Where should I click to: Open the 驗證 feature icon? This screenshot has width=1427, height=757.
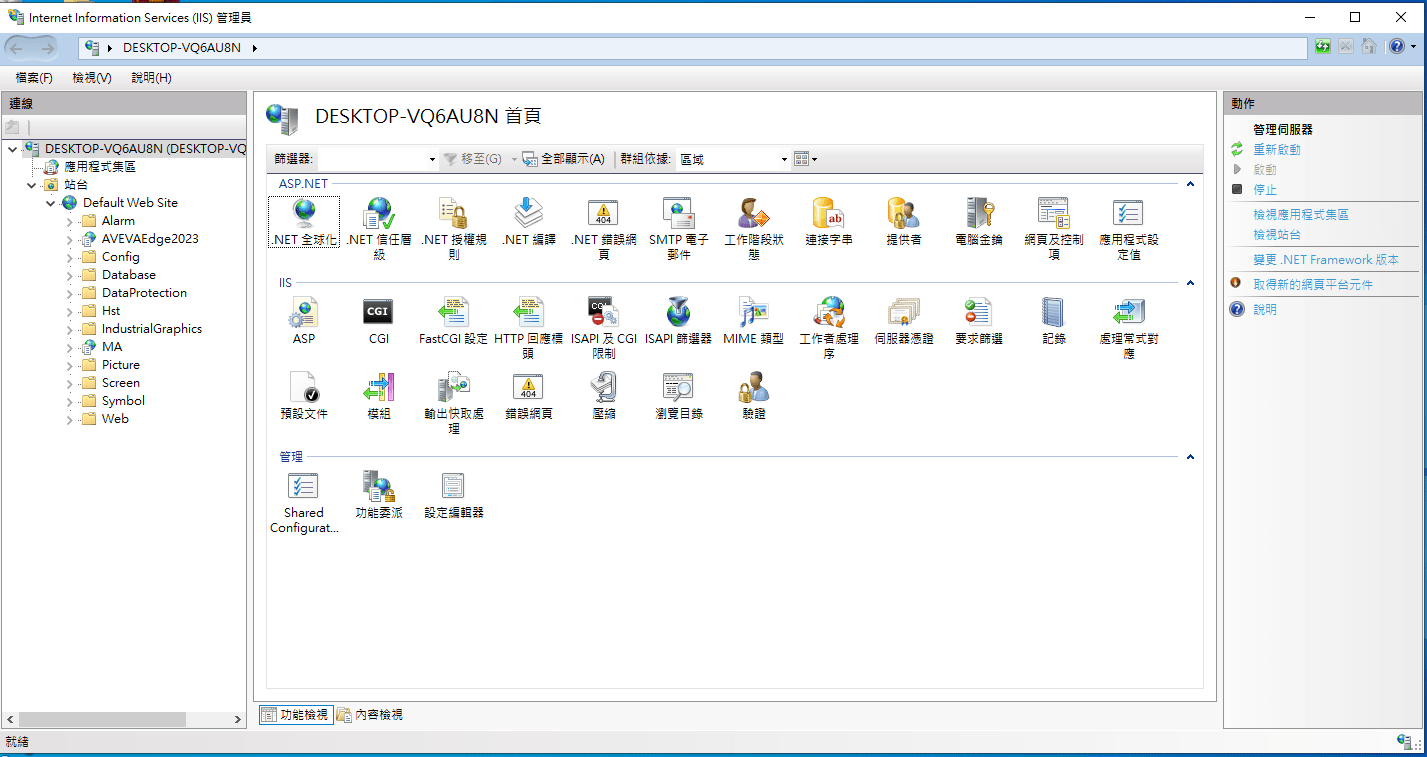click(754, 395)
